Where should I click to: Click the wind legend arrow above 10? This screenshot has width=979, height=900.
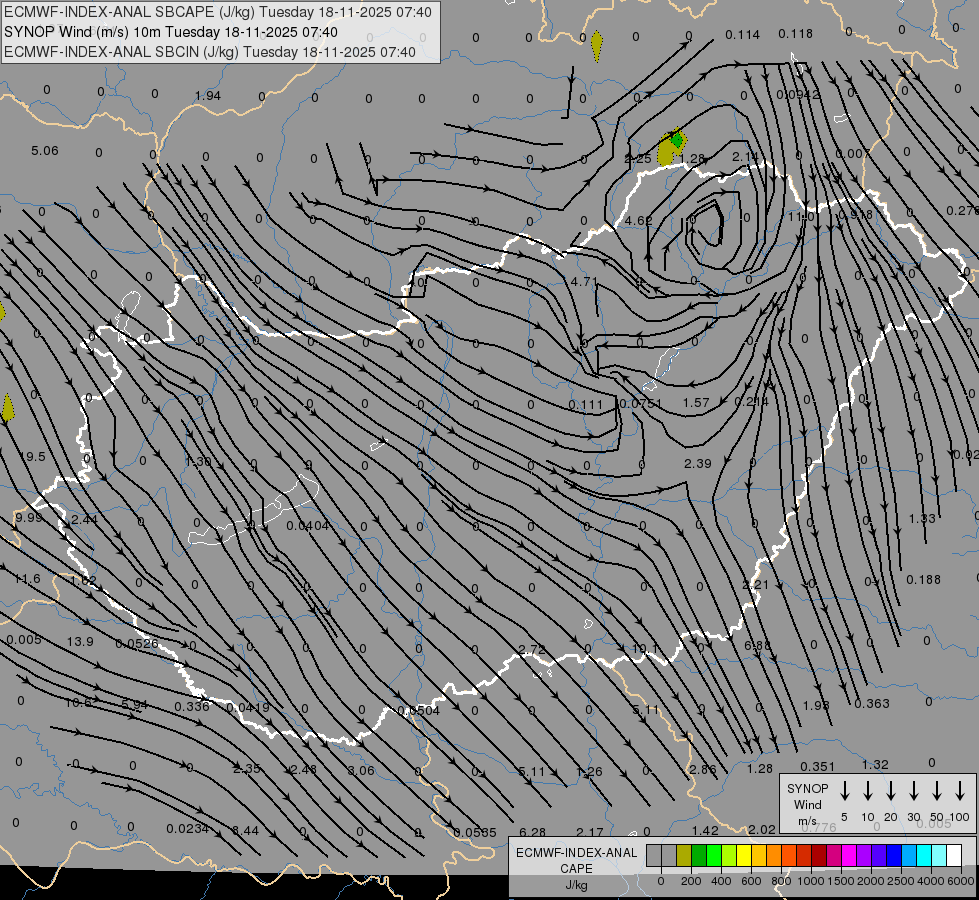pyautogui.click(x=867, y=791)
